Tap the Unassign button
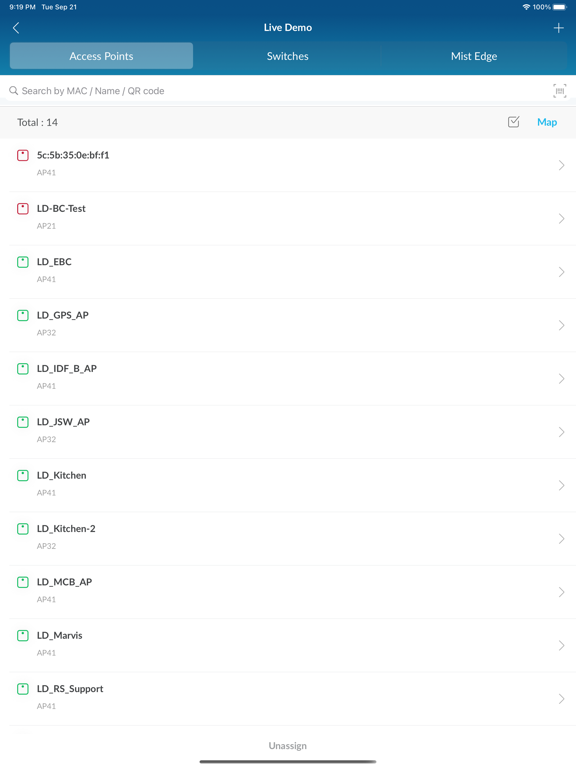The height and width of the screenshot is (768, 576). click(288, 745)
